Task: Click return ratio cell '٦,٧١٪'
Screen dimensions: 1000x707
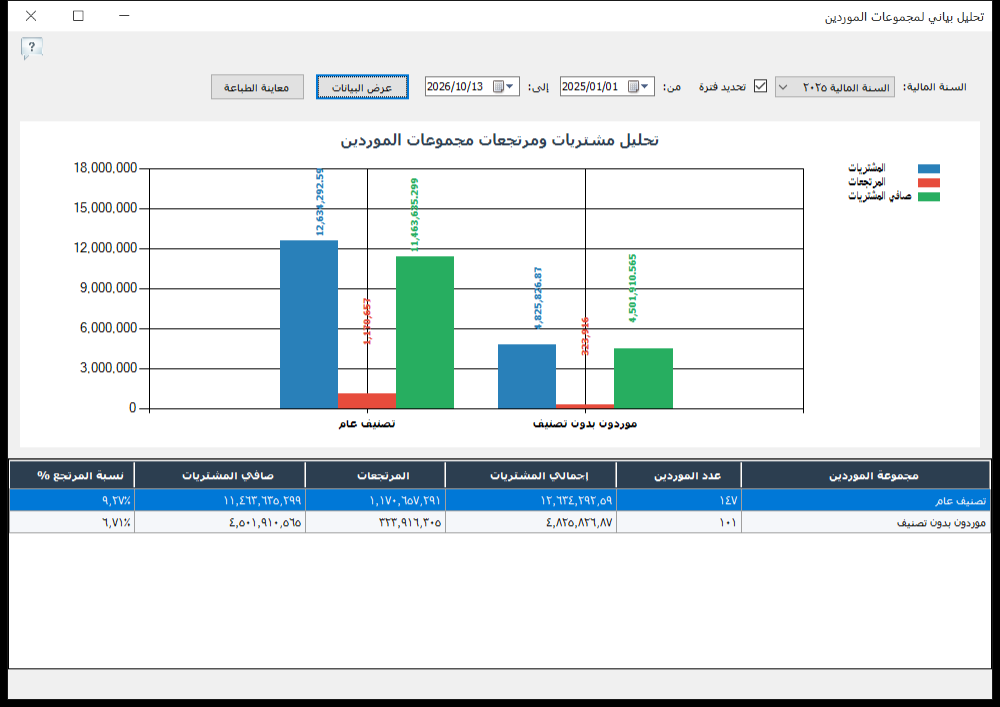Action: coord(72,522)
